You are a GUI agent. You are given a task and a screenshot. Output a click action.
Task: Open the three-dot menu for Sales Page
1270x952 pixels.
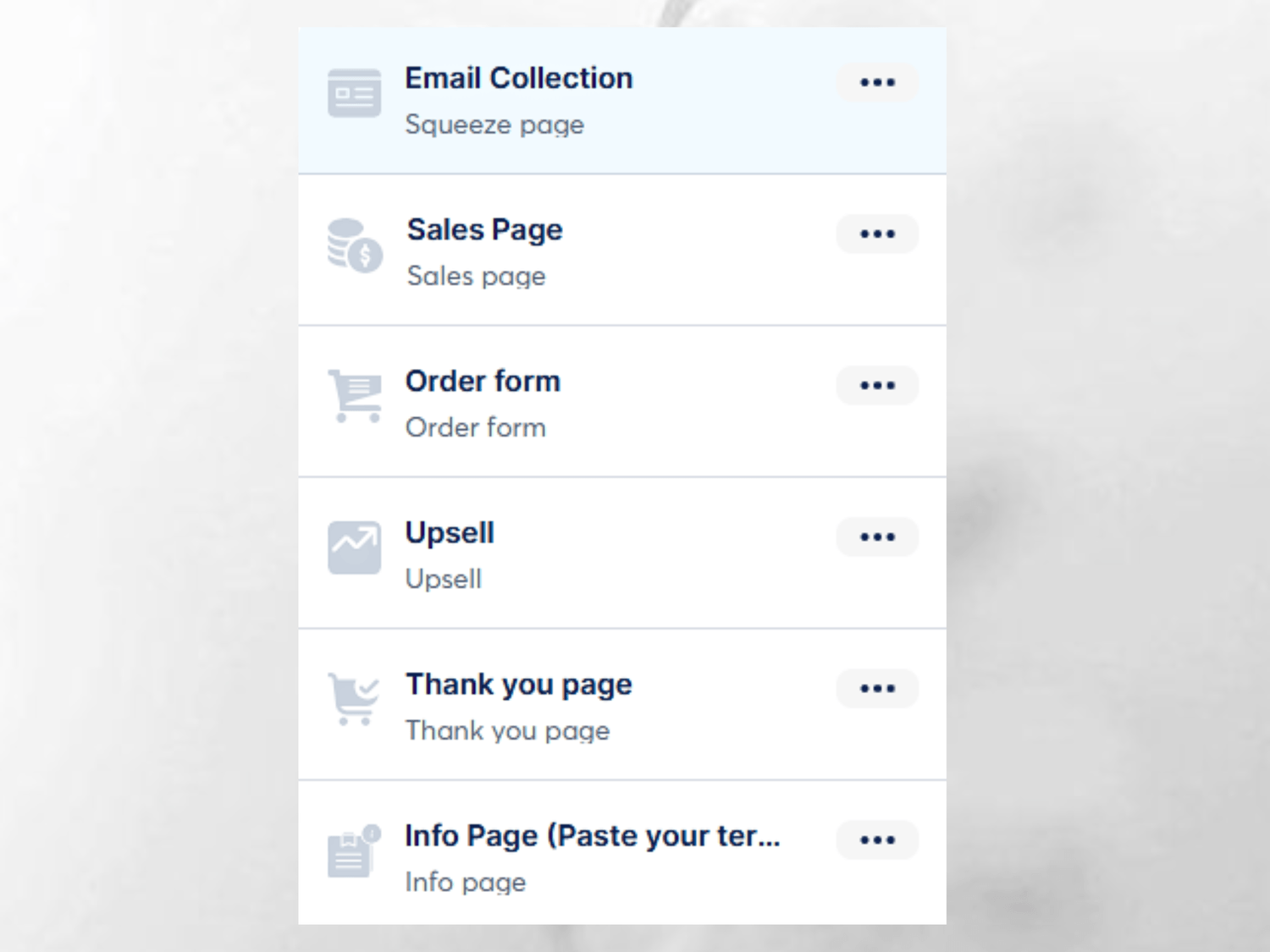(877, 234)
